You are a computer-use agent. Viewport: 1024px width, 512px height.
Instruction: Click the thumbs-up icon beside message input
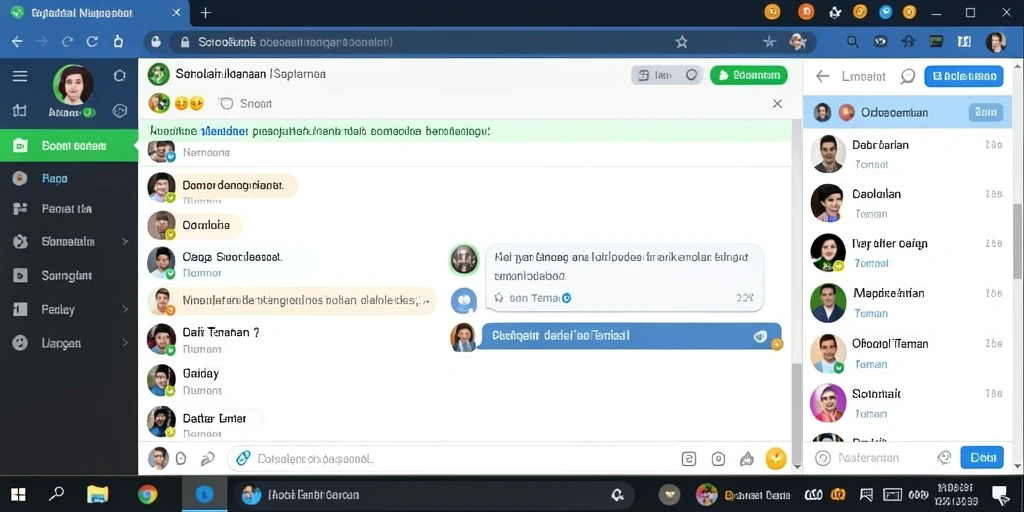pyautogui.click(x=746, y=459)
